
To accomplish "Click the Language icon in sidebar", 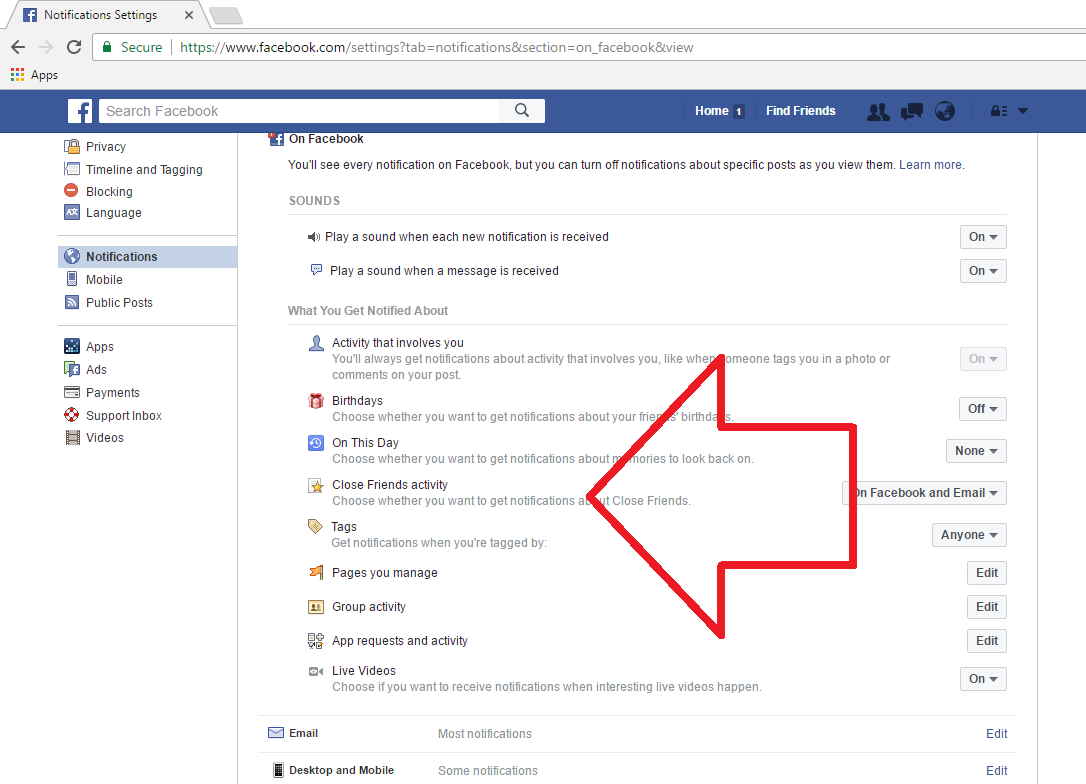I will tap(72, 212).
